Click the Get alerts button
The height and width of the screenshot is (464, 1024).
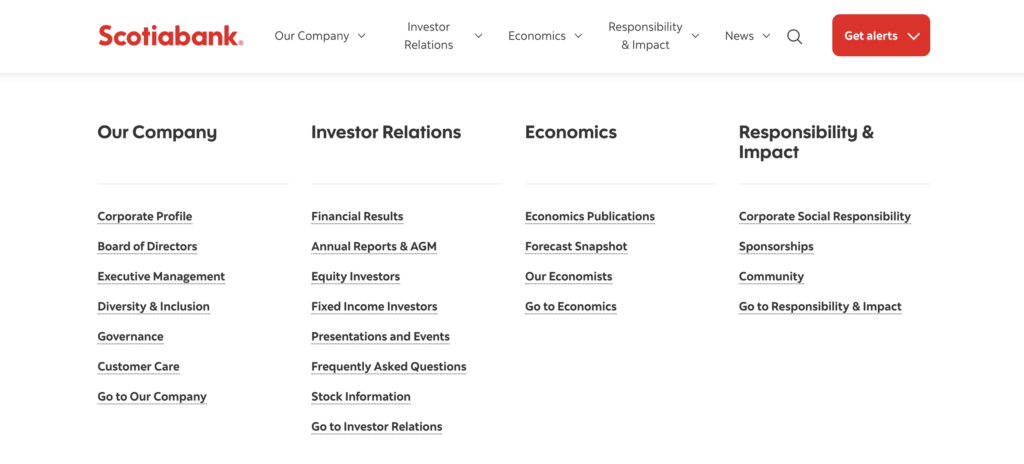coord(880,35)
